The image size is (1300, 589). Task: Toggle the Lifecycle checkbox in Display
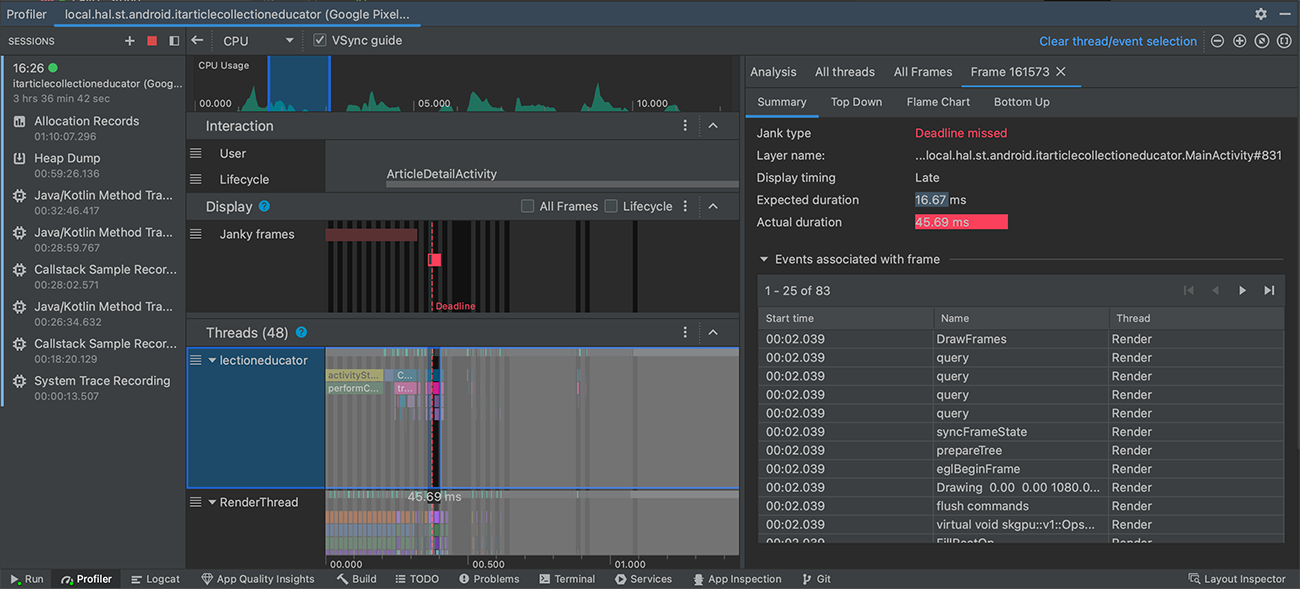(x=609, y=206)
